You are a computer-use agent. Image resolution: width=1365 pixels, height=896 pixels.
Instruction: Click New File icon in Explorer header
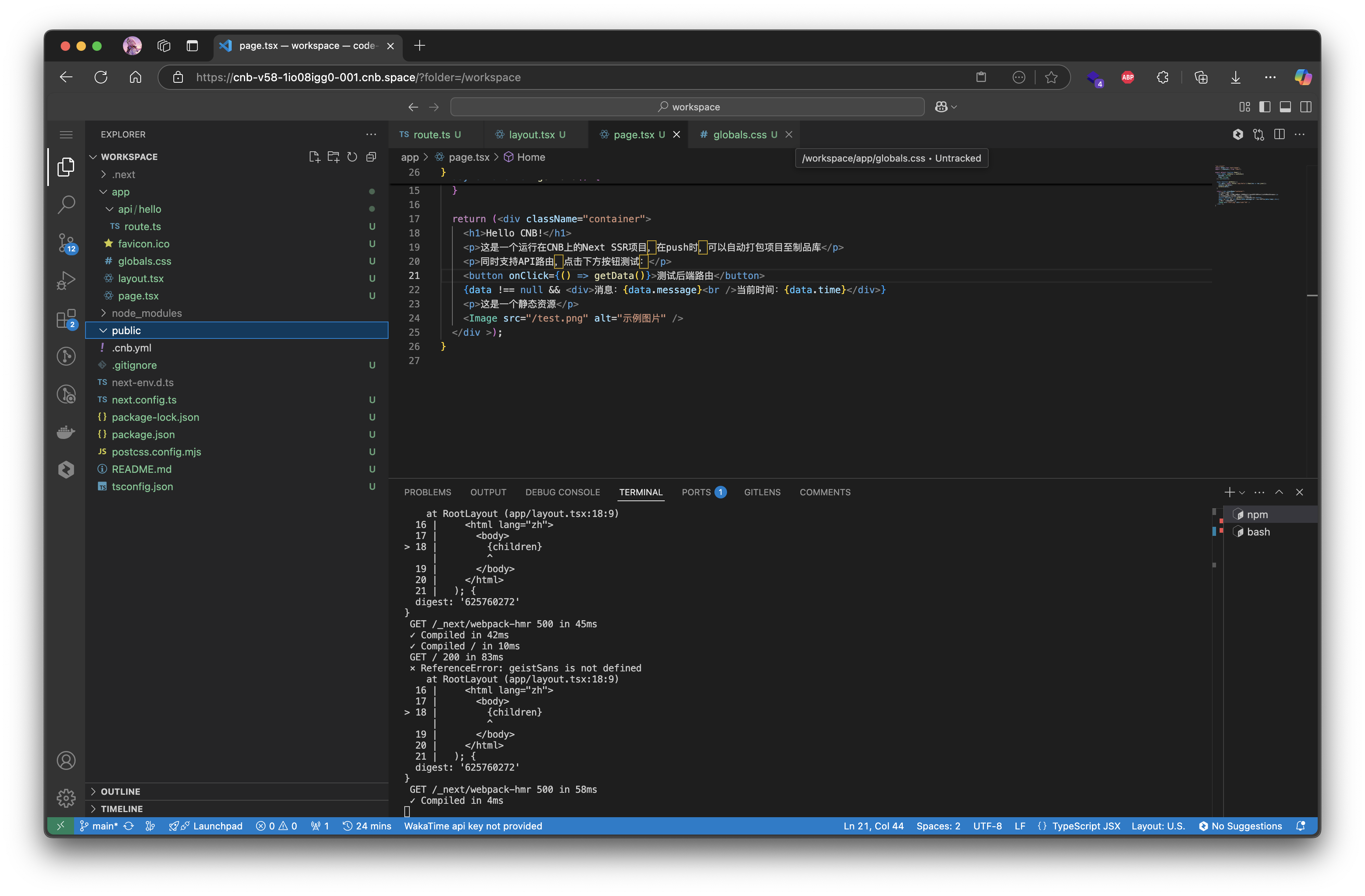(314, 156)
